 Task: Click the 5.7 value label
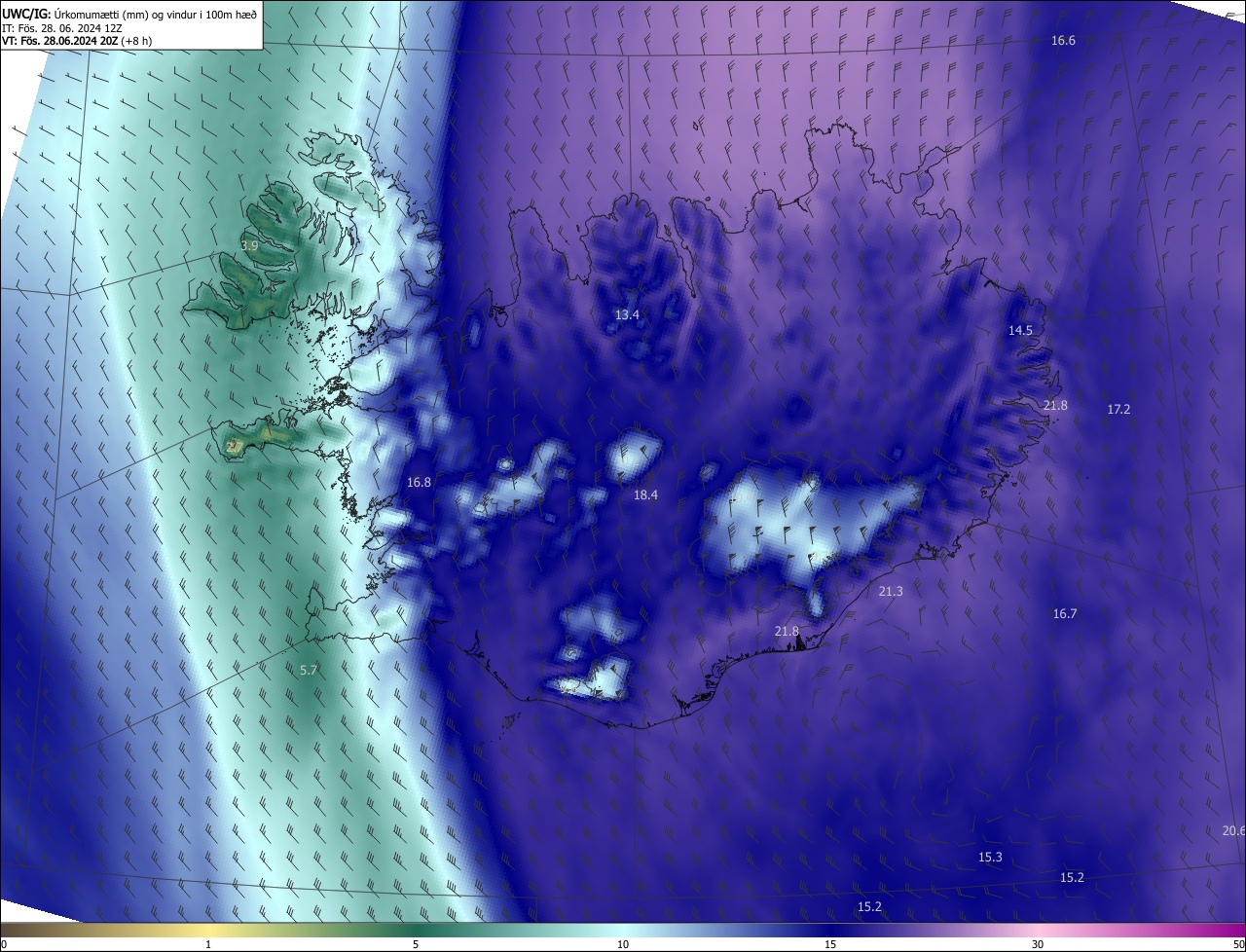coord(309,671)
